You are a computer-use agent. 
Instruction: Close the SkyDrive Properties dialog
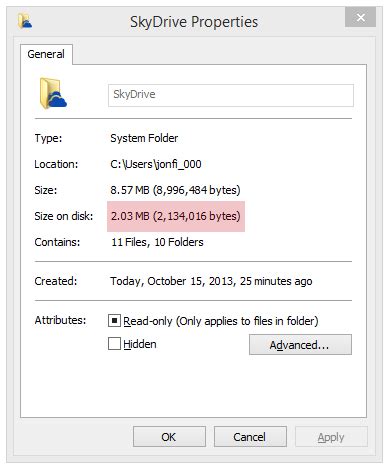pyautogui.click(x=360, y=17)
